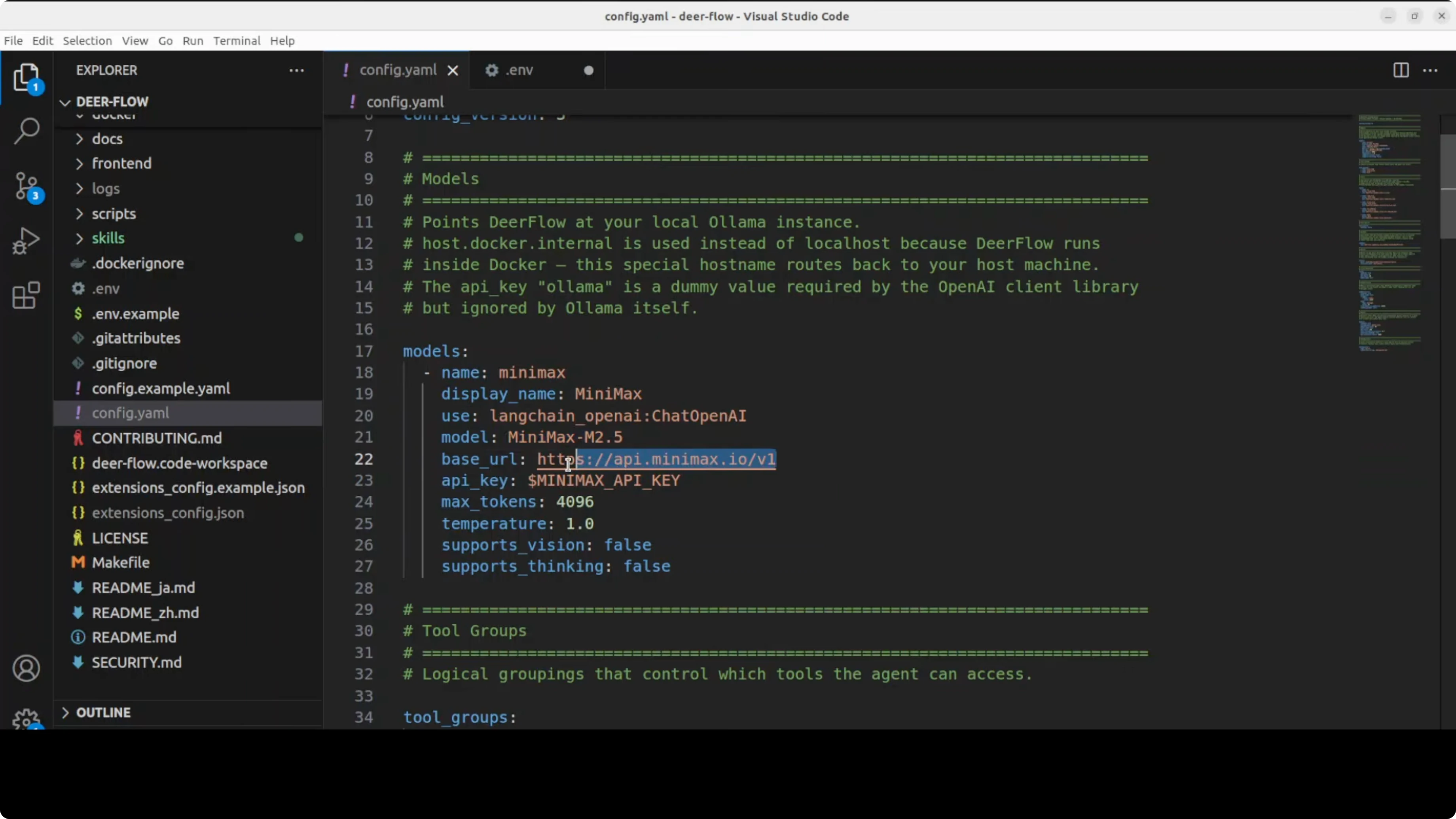This screenshot has height=819, width=1456.
Task: Click the Split Editor Right icon
Action: point(1401,70)
